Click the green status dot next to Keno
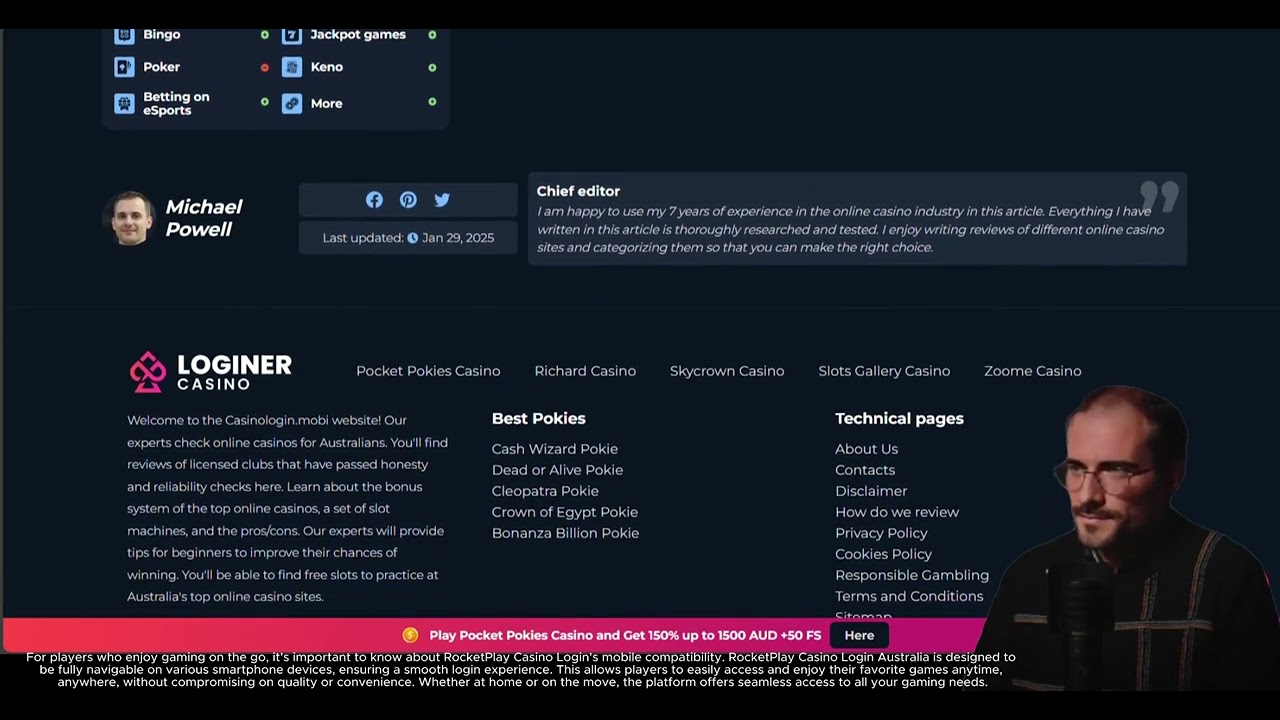Viewport: 1280px width, 720px height. (432, 68)
